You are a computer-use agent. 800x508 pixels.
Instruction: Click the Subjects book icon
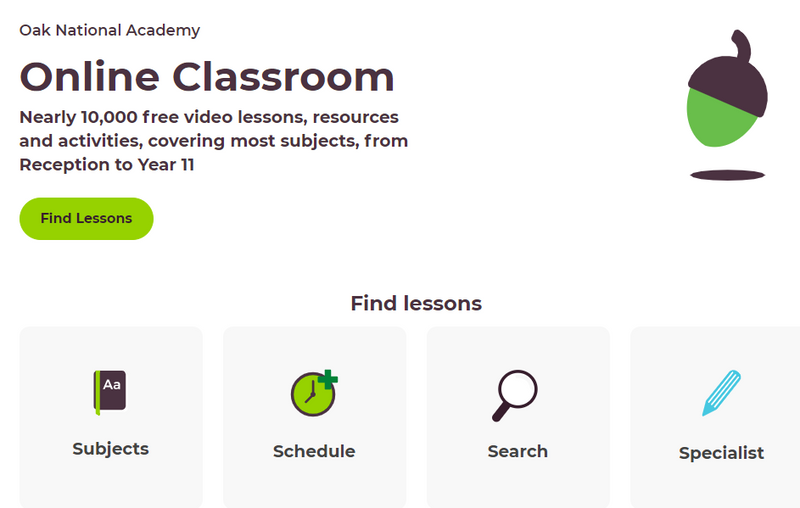110,392
